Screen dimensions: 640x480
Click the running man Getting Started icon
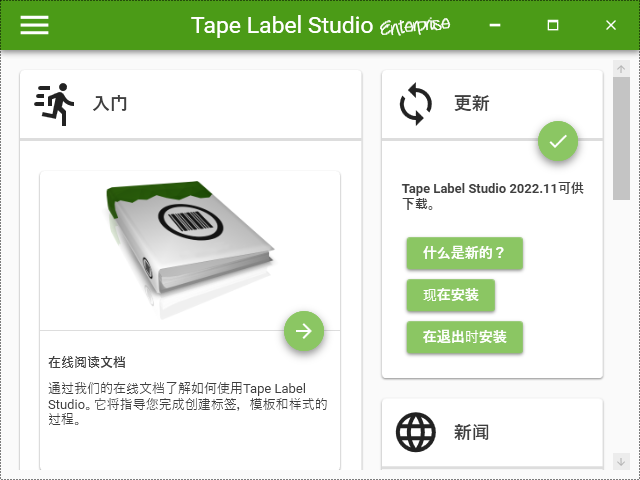tap(54, 104)
